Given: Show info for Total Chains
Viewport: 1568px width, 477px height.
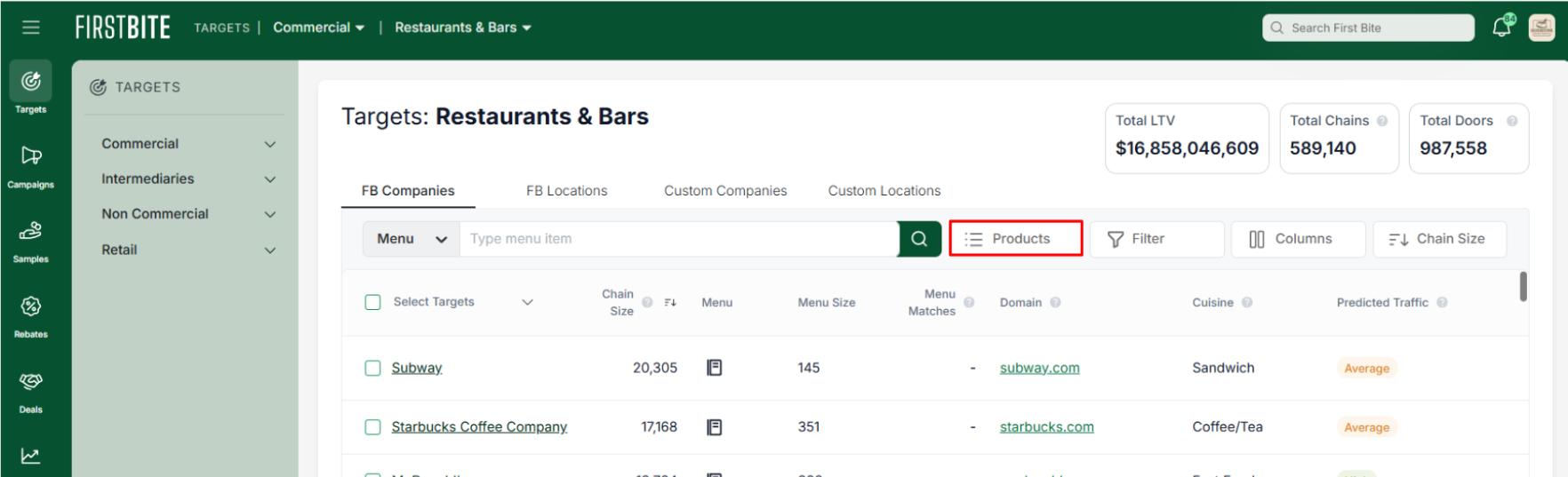Looking at the screenshot, I should coord(1382,121).
